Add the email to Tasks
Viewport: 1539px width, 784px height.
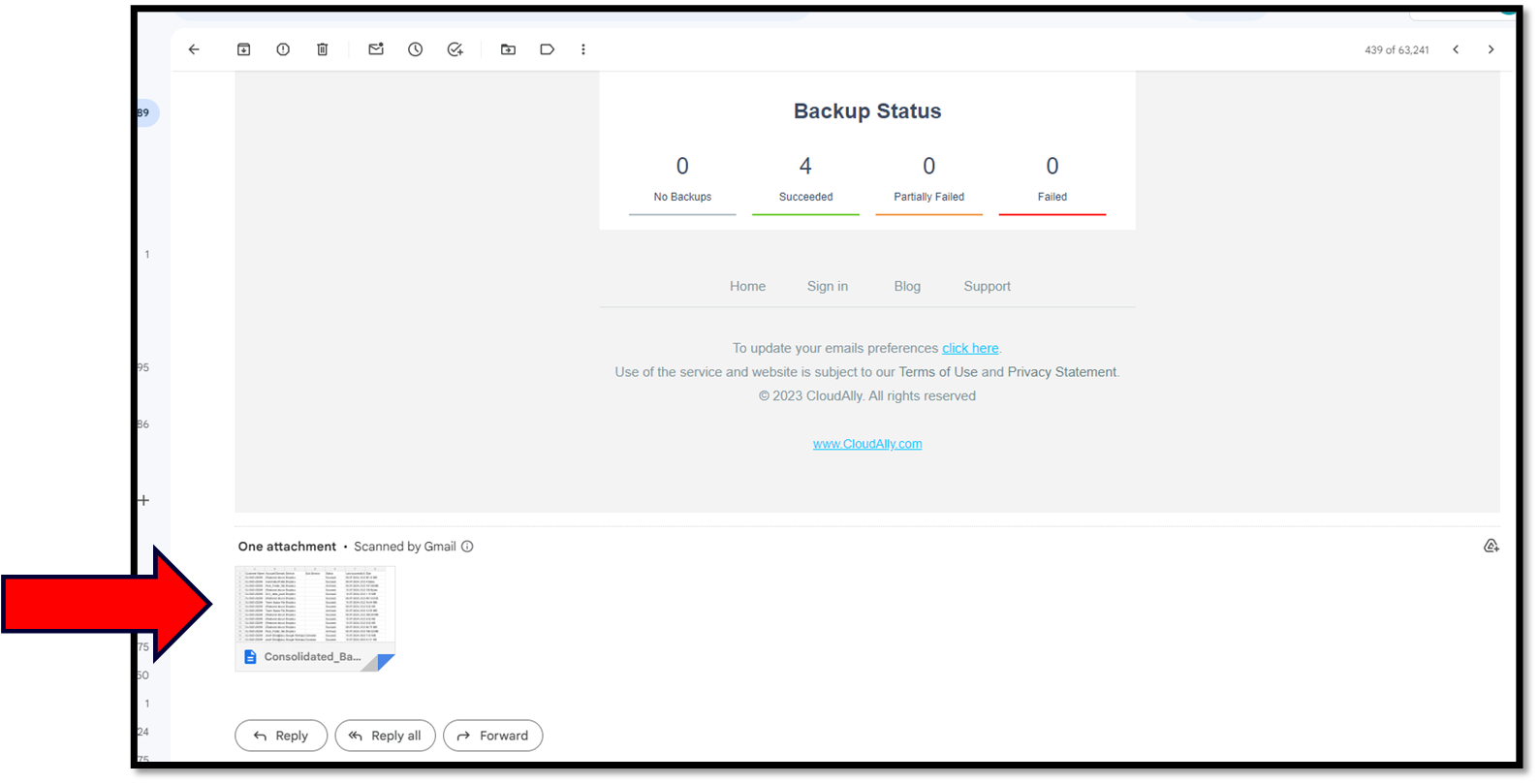[455, 49]
